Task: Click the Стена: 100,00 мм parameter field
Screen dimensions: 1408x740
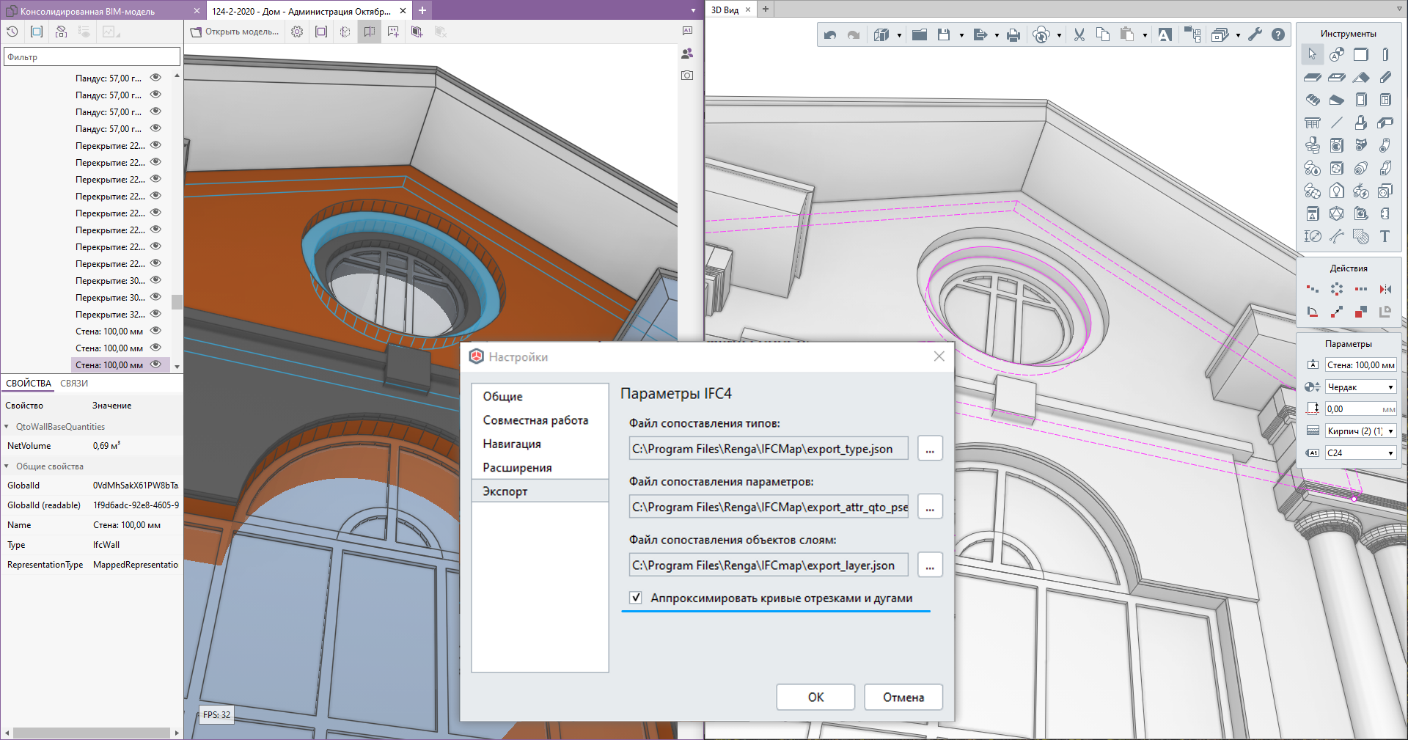Action: [1360, 364]
